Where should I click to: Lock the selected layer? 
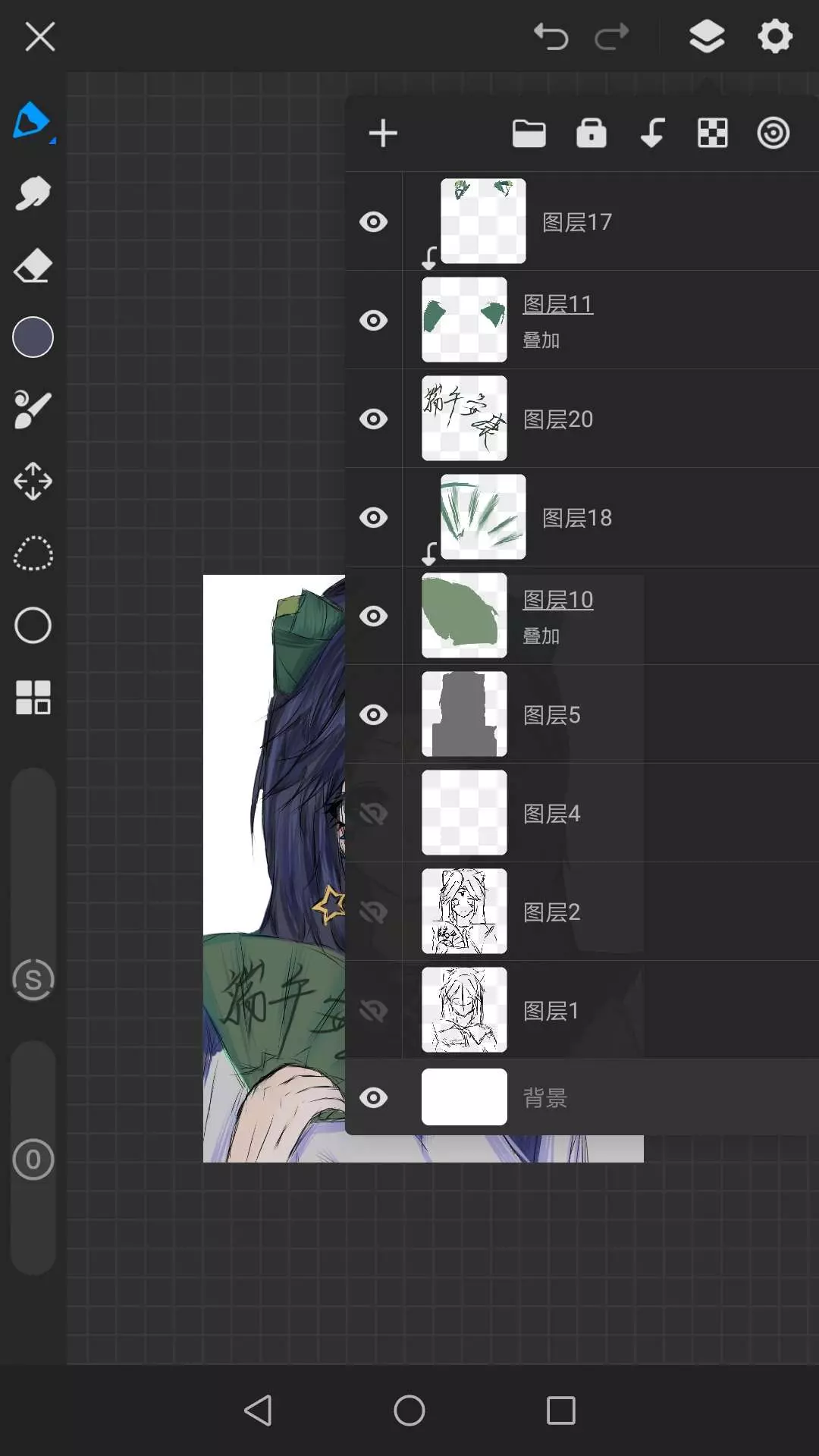[x=591, y=133]
